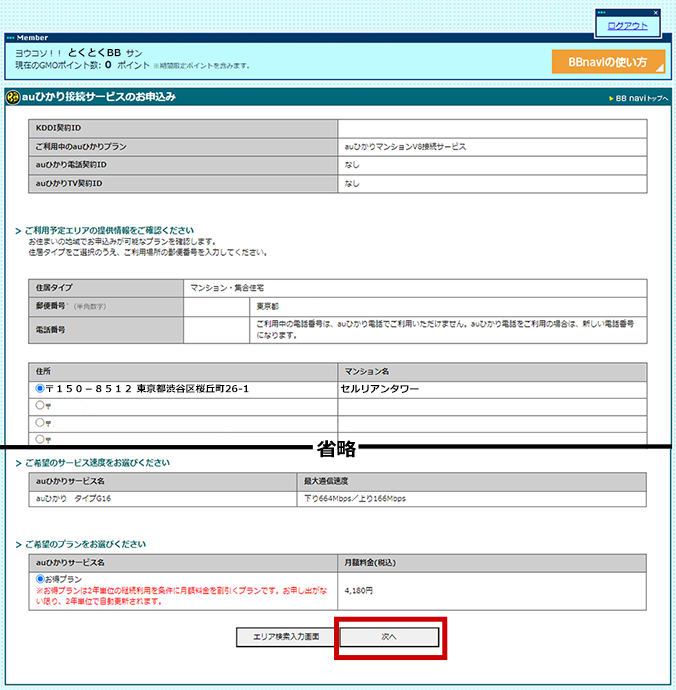Open the BBnaviの使い方 guide button

click(x=608, y=62)
